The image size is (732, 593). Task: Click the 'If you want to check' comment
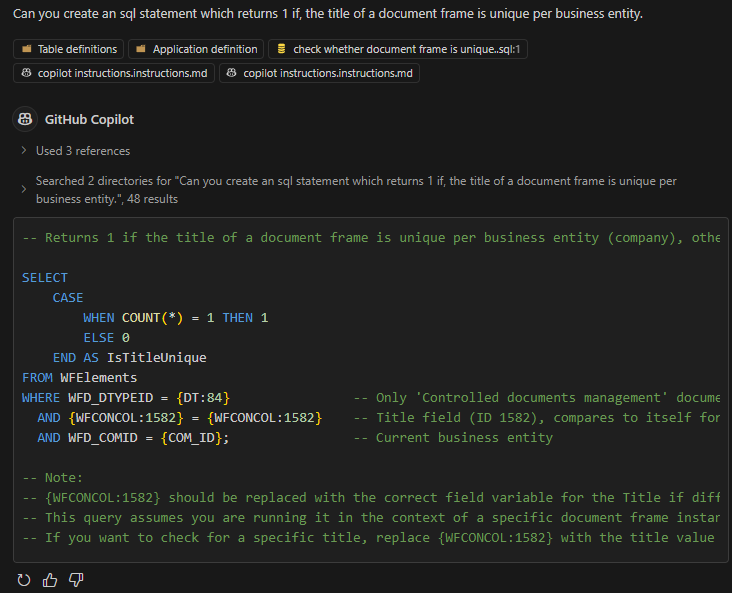tap(368, 538)
